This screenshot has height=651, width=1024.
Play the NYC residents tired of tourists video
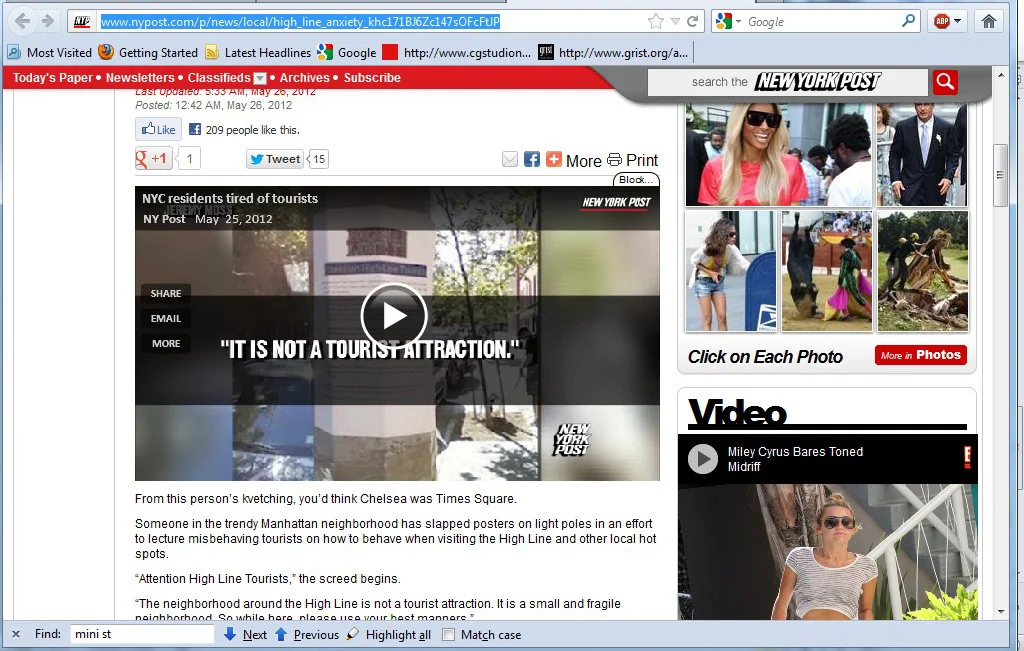[394, 317]
